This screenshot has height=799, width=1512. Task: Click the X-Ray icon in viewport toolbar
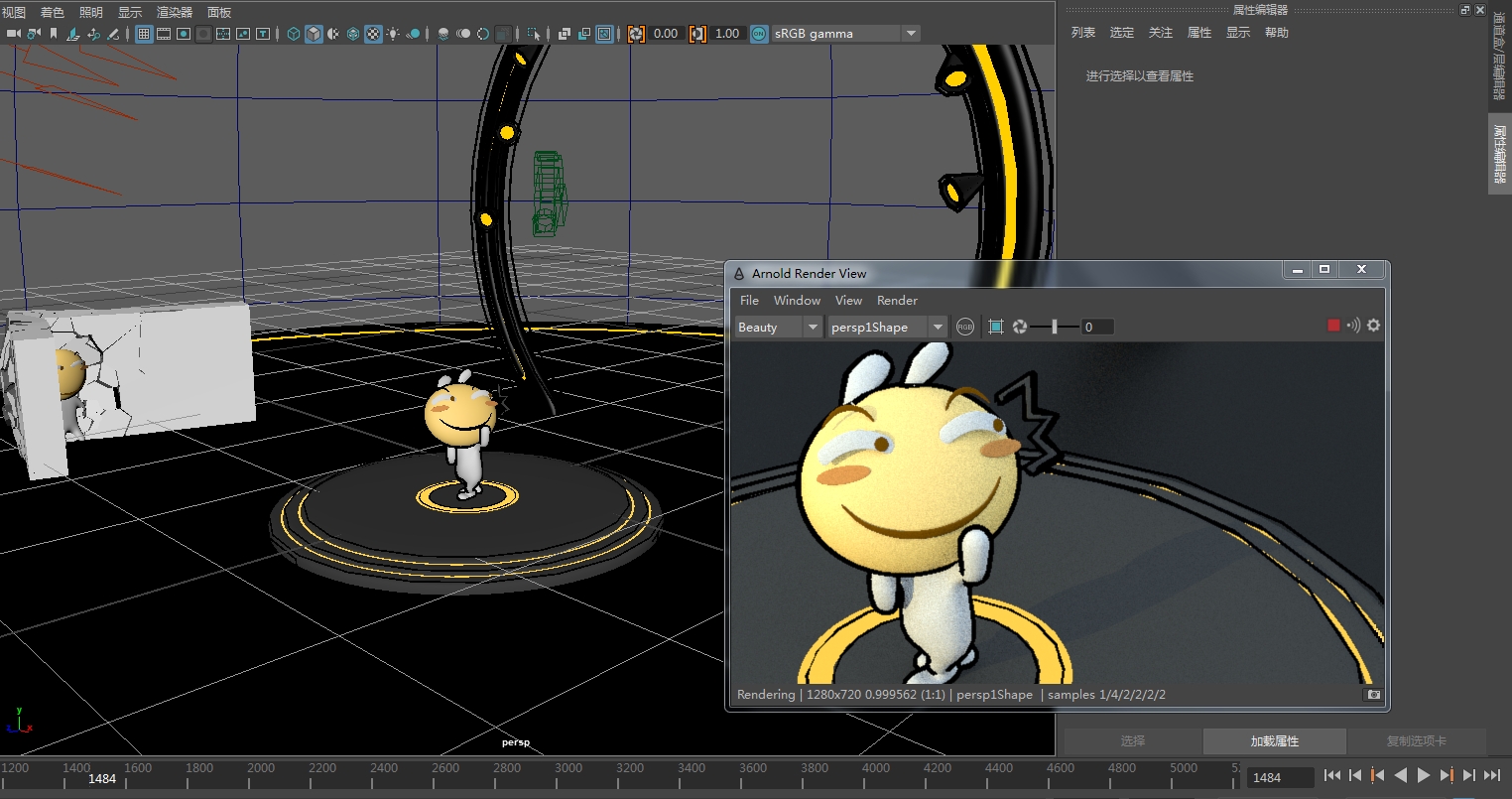coord(565,34)
